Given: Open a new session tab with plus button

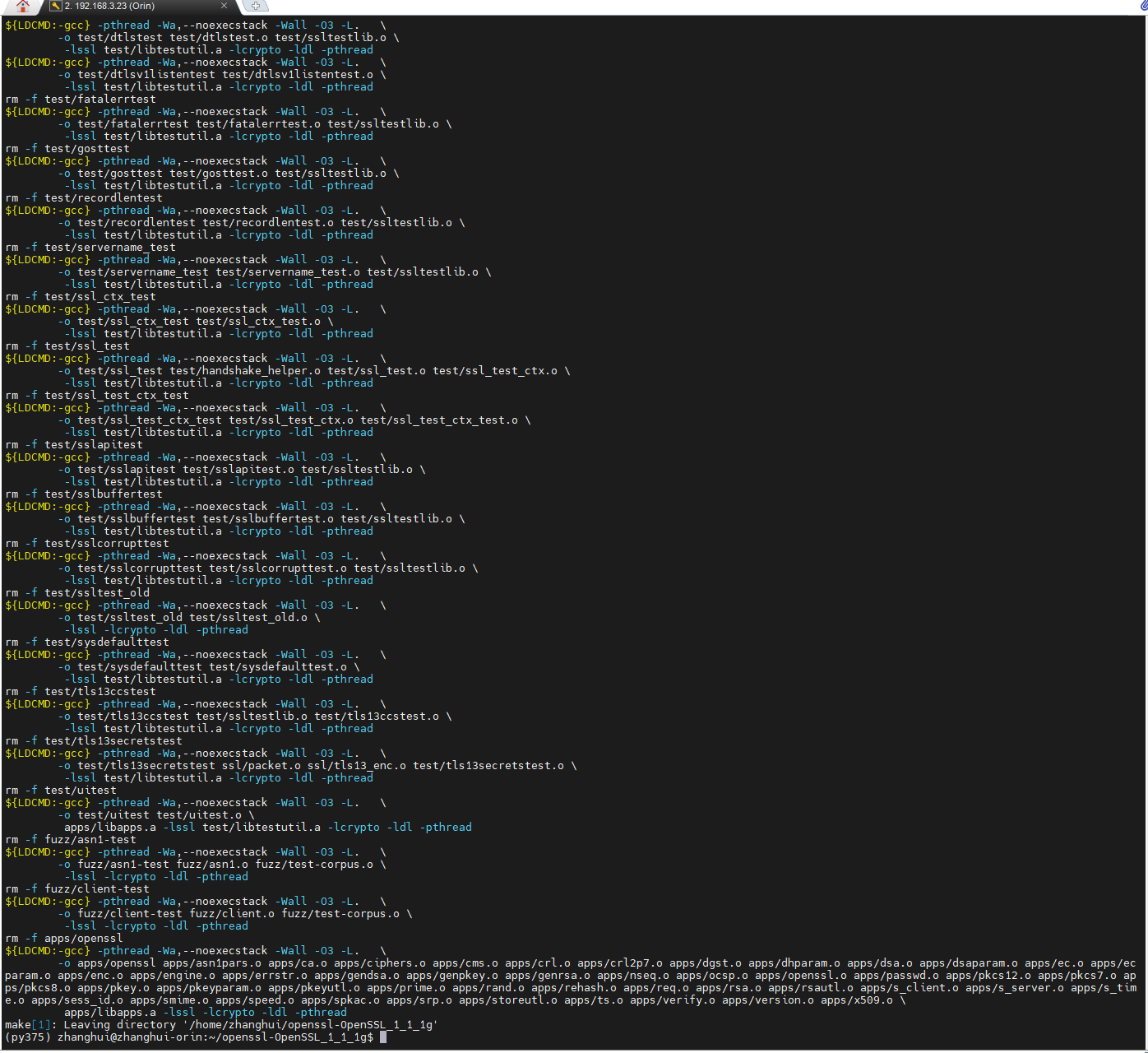Looking at the screenshot, I should coord(255,6).
